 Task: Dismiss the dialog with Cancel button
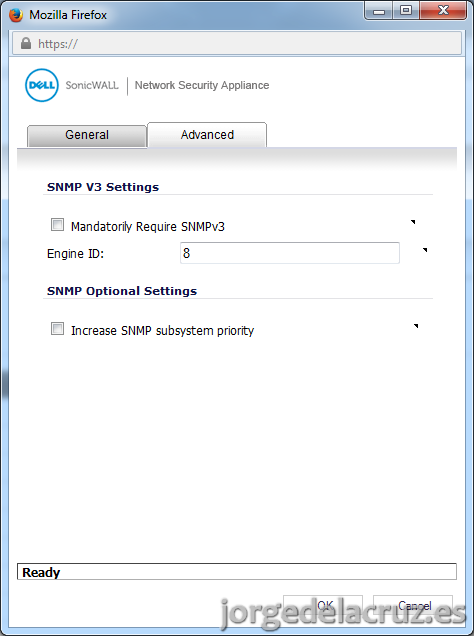[x=413, y=606]
